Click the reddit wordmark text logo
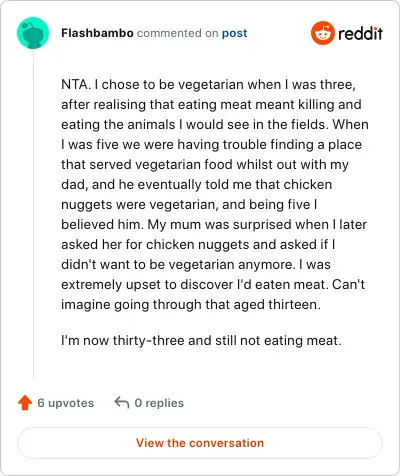This screenshot has height=476, width=400. click(360, 33)
